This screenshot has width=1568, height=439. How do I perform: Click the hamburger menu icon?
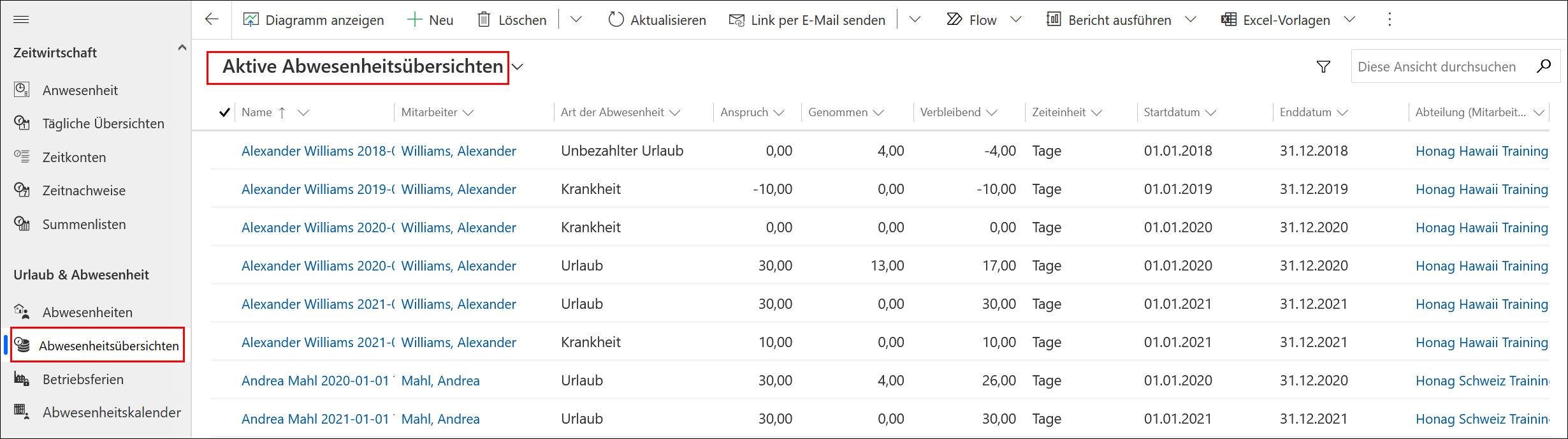pyautogui.click(x=21, y=20)
